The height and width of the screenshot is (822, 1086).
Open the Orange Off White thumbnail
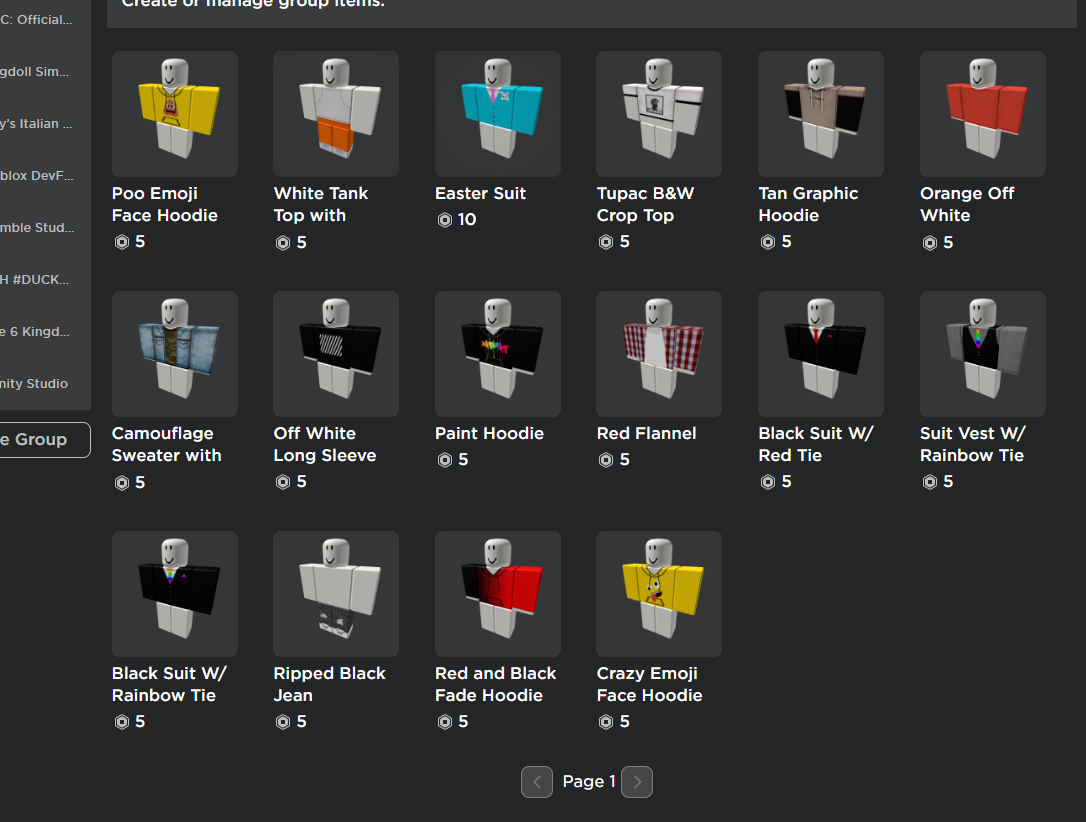(x=983, y=114)
